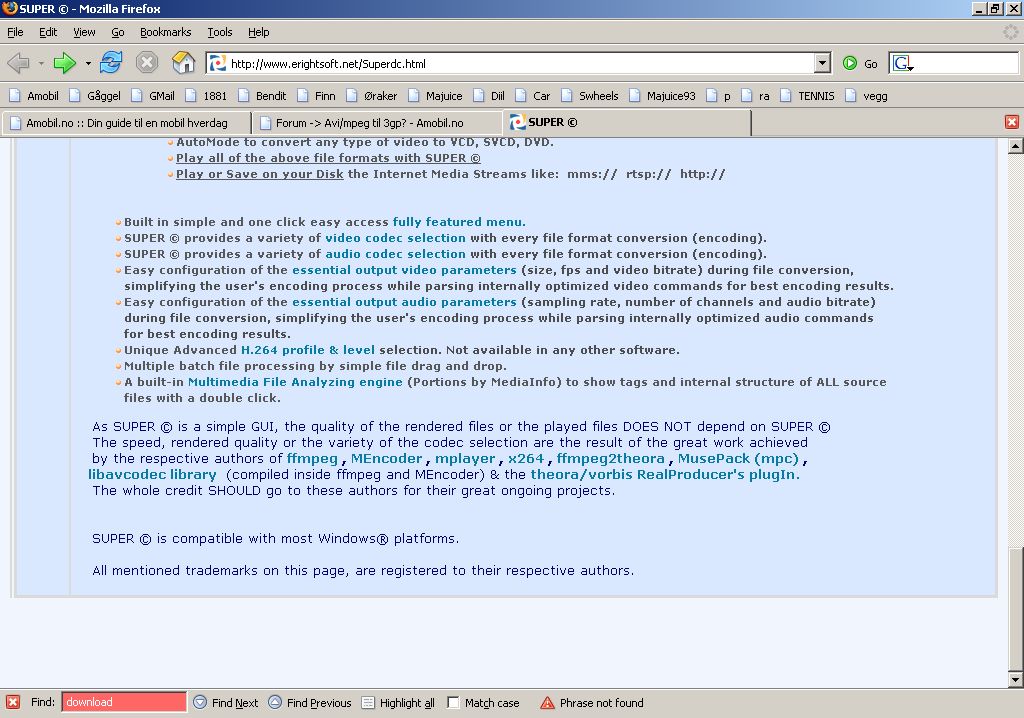This screenshot has height=718, width=1024.
Task: Open the Edit menu
Action: pos(48,32)
